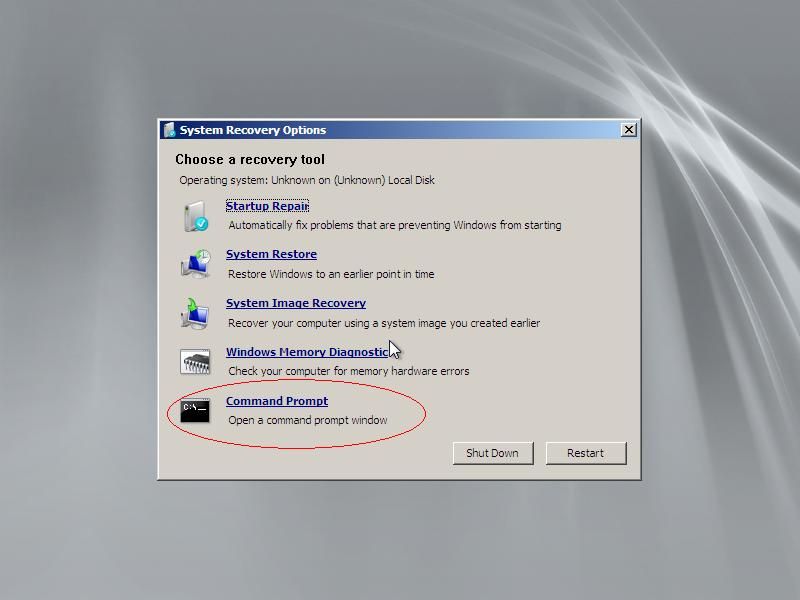Click the System Image Recovery icon
800x600 pixels.
click(x=195, y=313)
